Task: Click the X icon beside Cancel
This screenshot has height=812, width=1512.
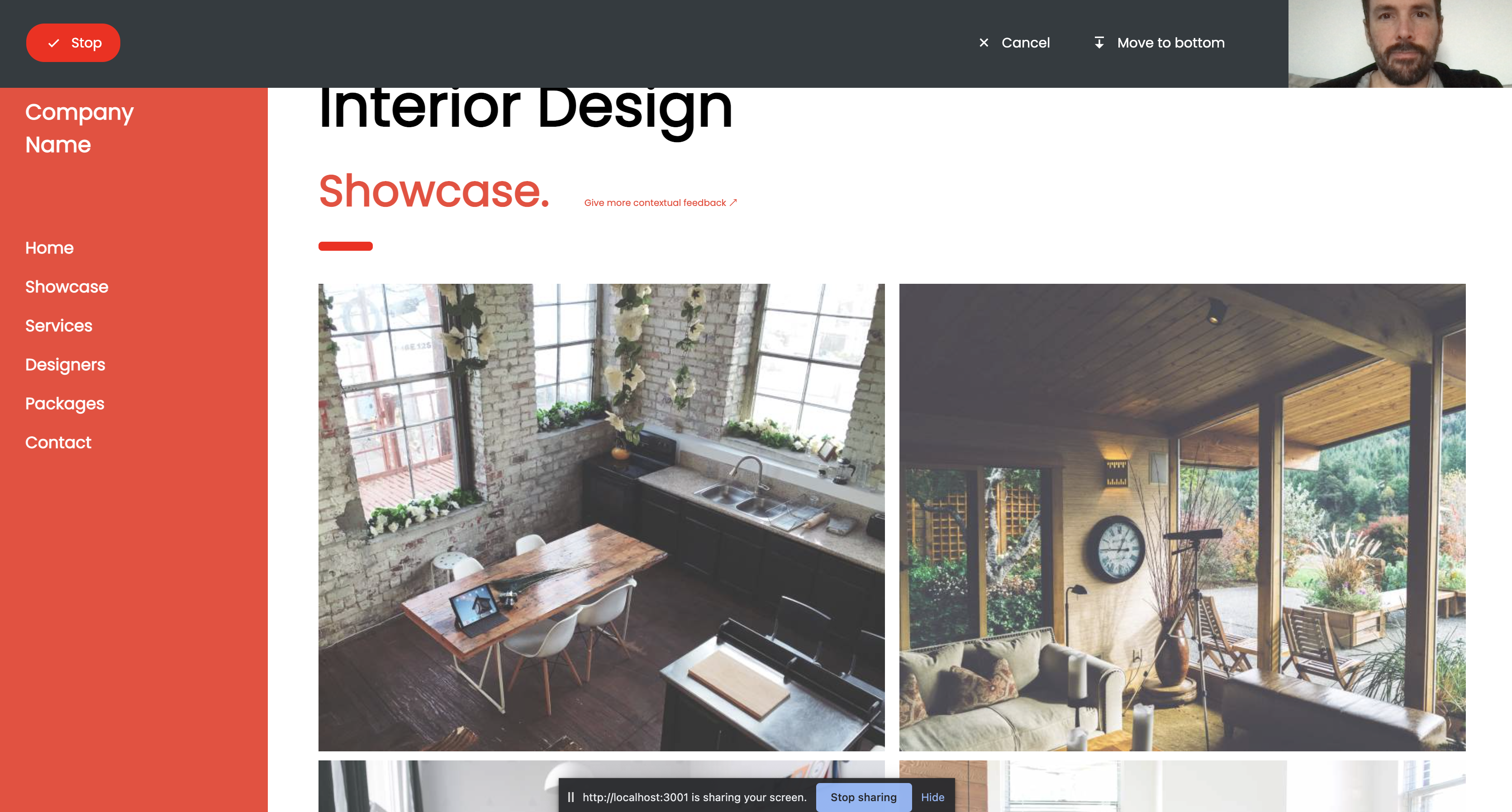Action: (x=984, y=43)
